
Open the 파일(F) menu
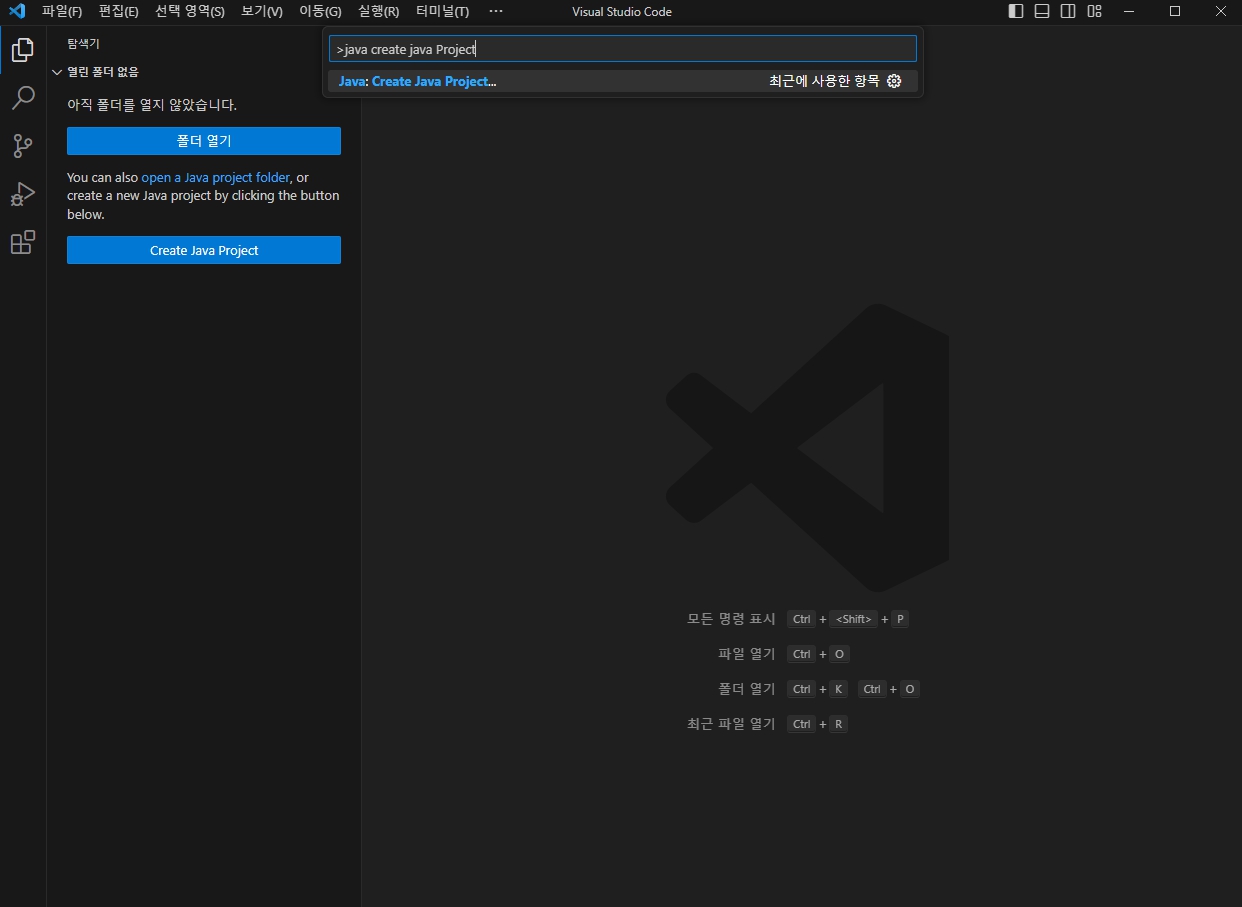62,12
